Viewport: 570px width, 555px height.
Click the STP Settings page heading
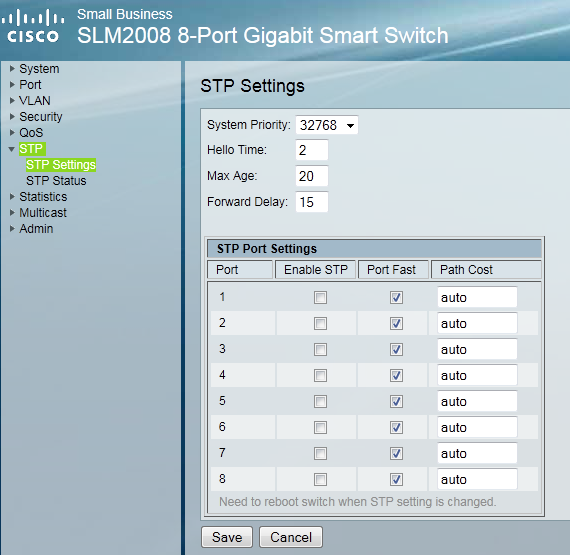252,86
